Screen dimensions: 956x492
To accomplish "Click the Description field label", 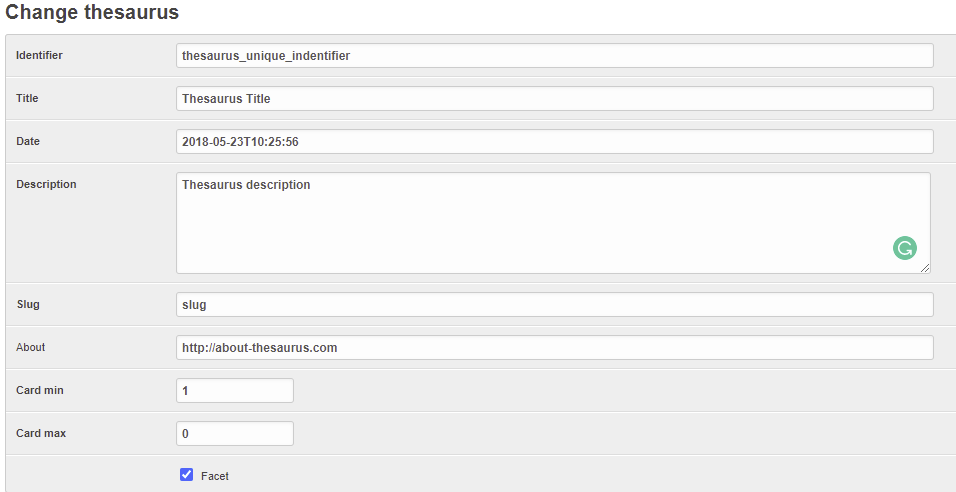I will [46, 184].
